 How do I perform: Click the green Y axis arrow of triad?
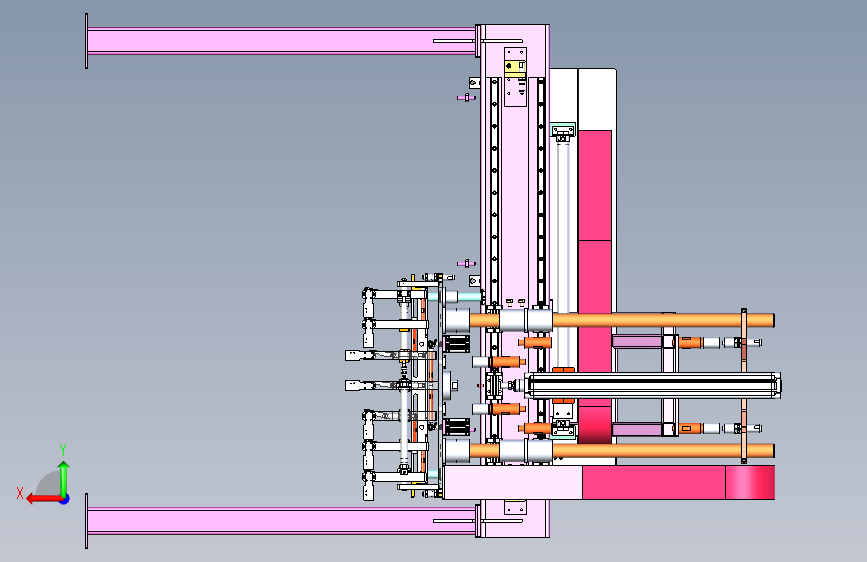pyautogui.click(x=64, y=478)
